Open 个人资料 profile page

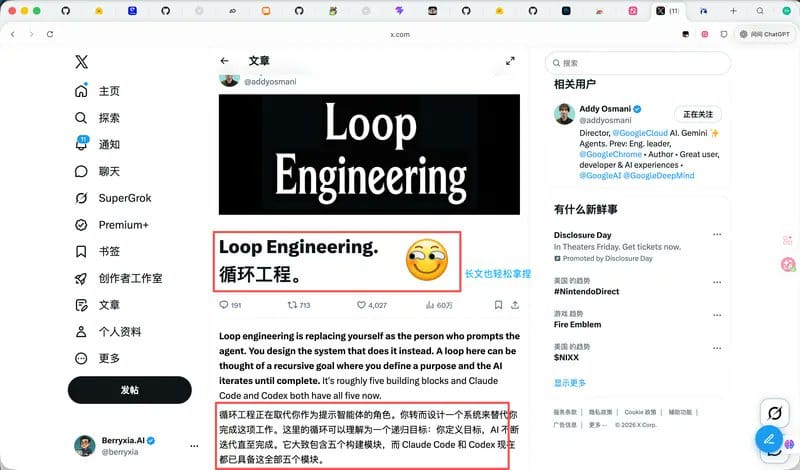click(108, 332)
